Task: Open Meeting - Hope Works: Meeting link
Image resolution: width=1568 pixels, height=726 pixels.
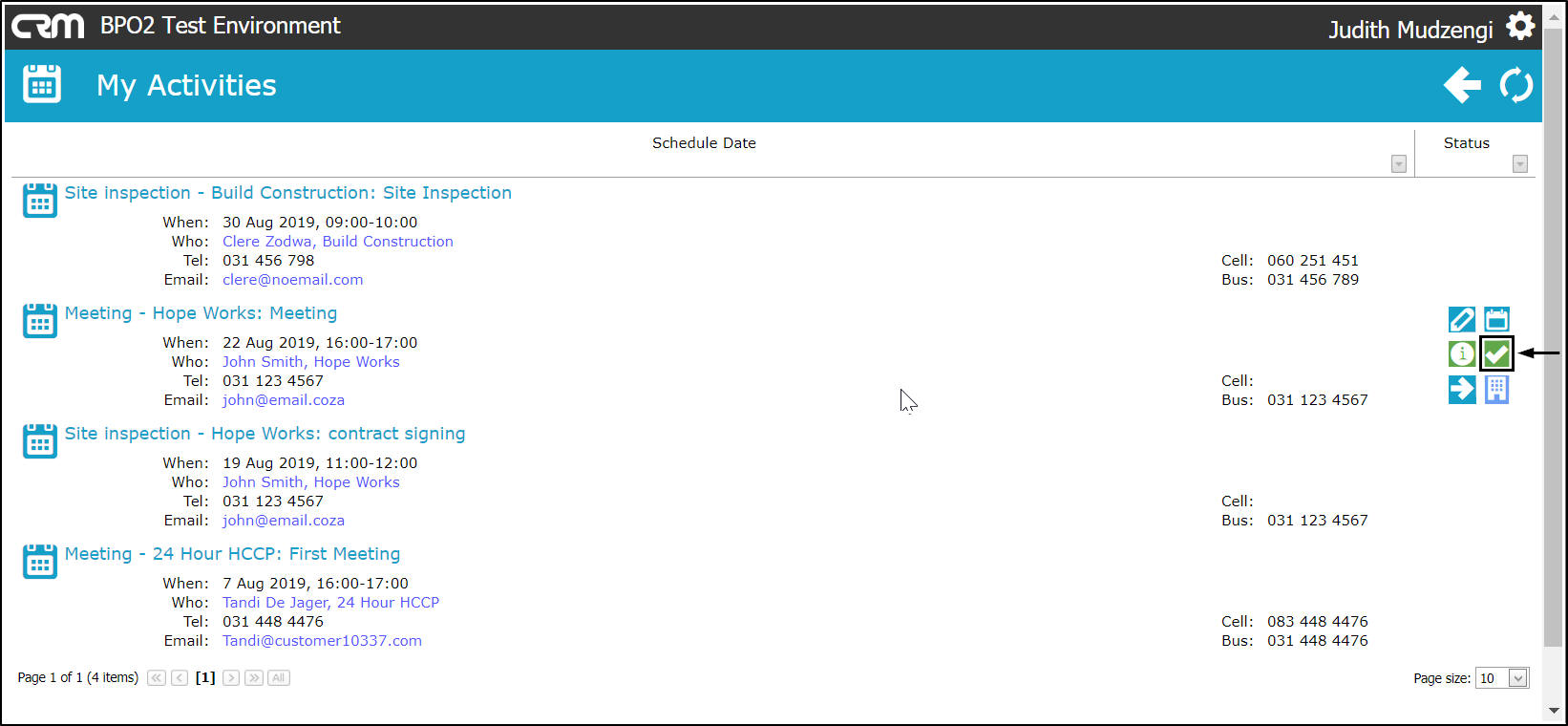Action: click(201, 313)
